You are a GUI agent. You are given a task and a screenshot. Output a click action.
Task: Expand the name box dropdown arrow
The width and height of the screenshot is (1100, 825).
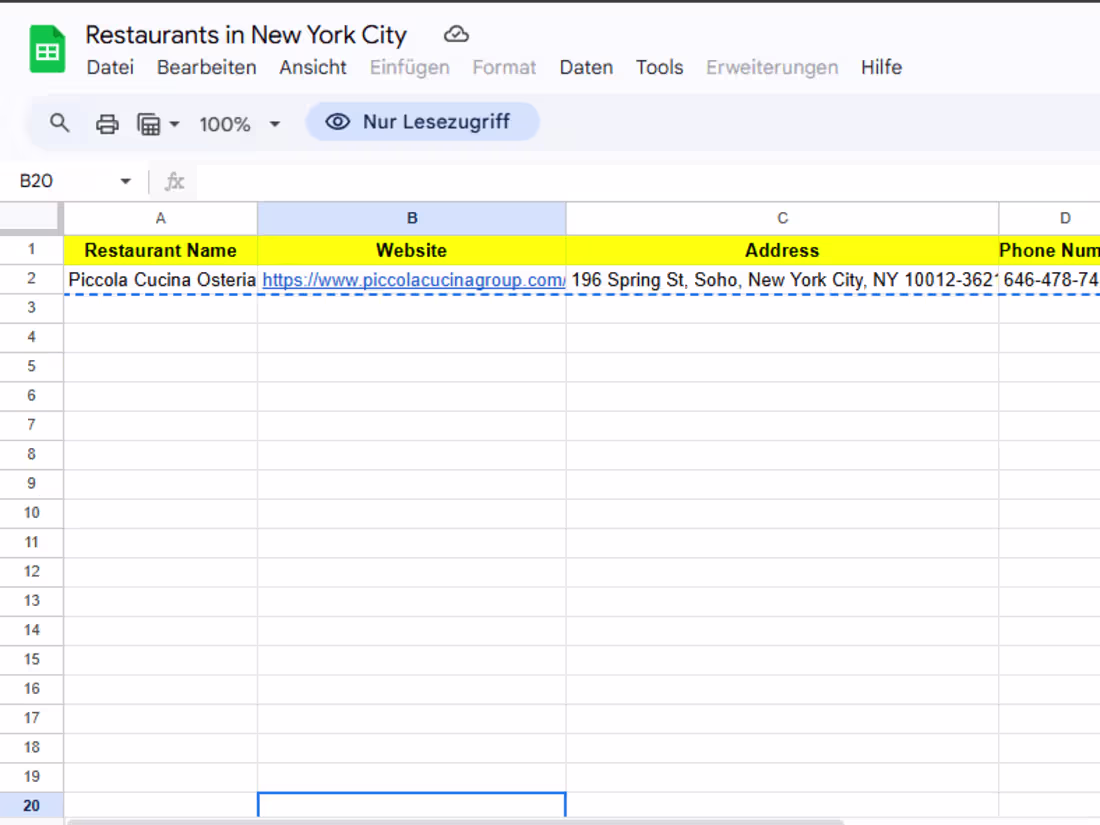point(126,181)
